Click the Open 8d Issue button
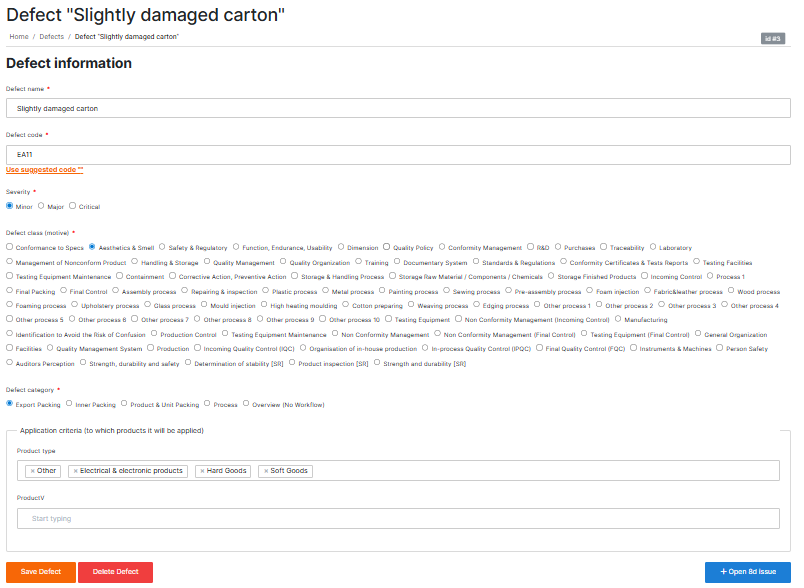This screenshot has width=804, height=588. click(748, 572)
